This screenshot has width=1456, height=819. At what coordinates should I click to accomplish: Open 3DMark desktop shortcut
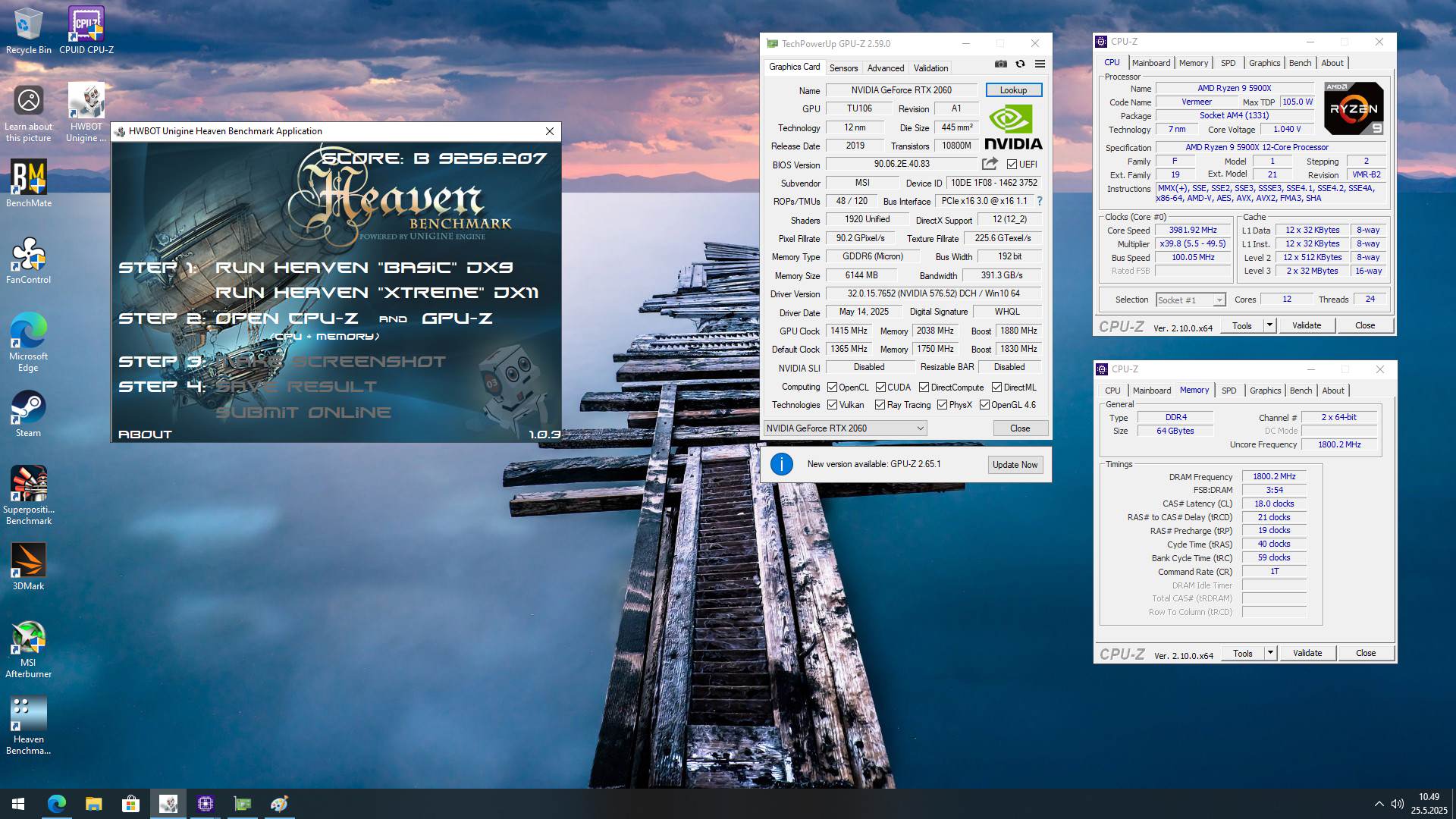[x=28, y=566]
